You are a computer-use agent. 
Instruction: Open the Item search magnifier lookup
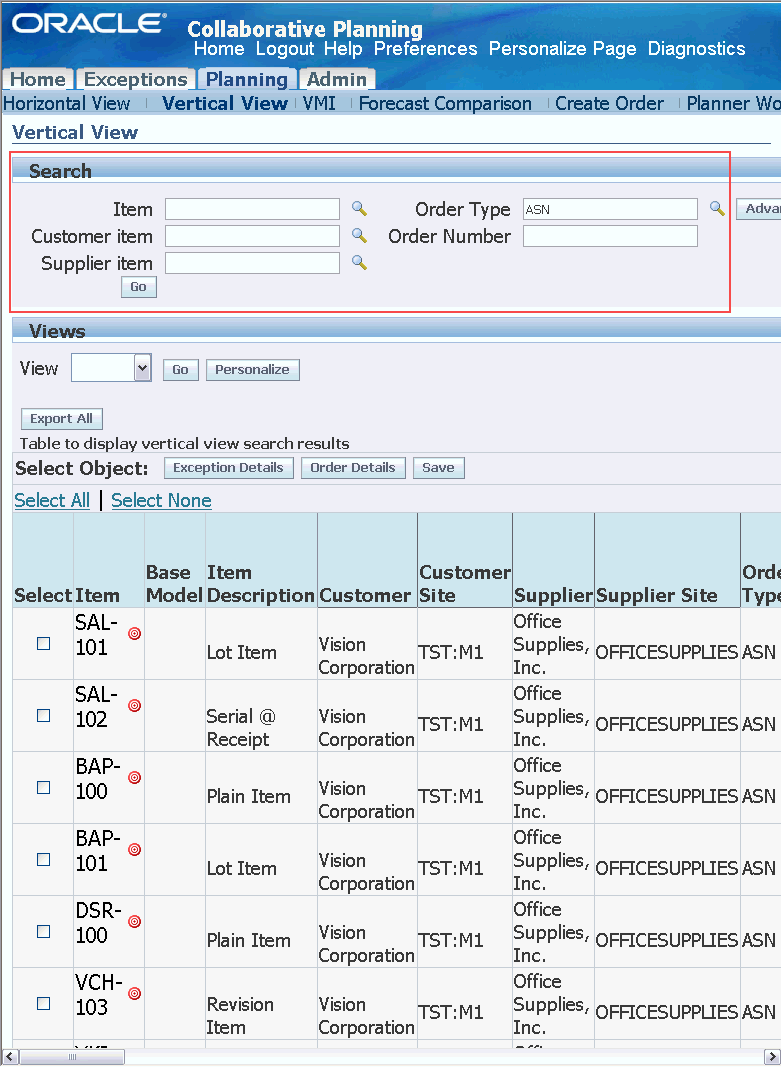click(x=359, y=209)
